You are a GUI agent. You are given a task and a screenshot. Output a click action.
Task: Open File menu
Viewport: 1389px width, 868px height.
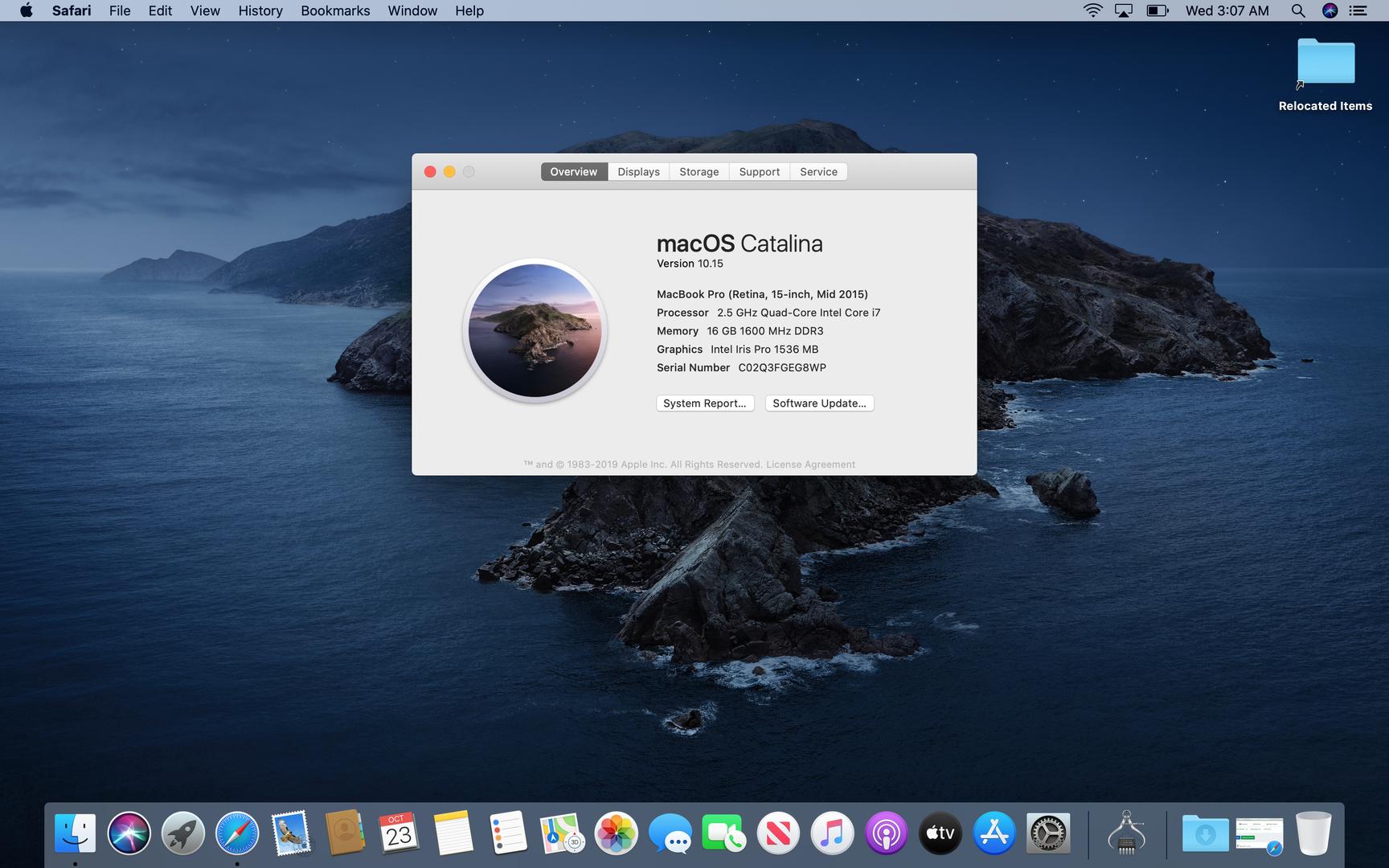coord(120,10)
